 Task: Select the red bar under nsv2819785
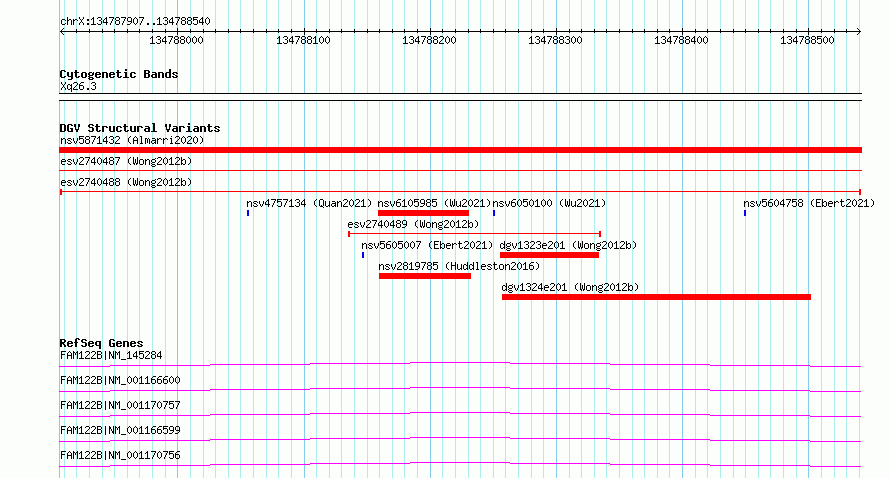coord(425,276)
